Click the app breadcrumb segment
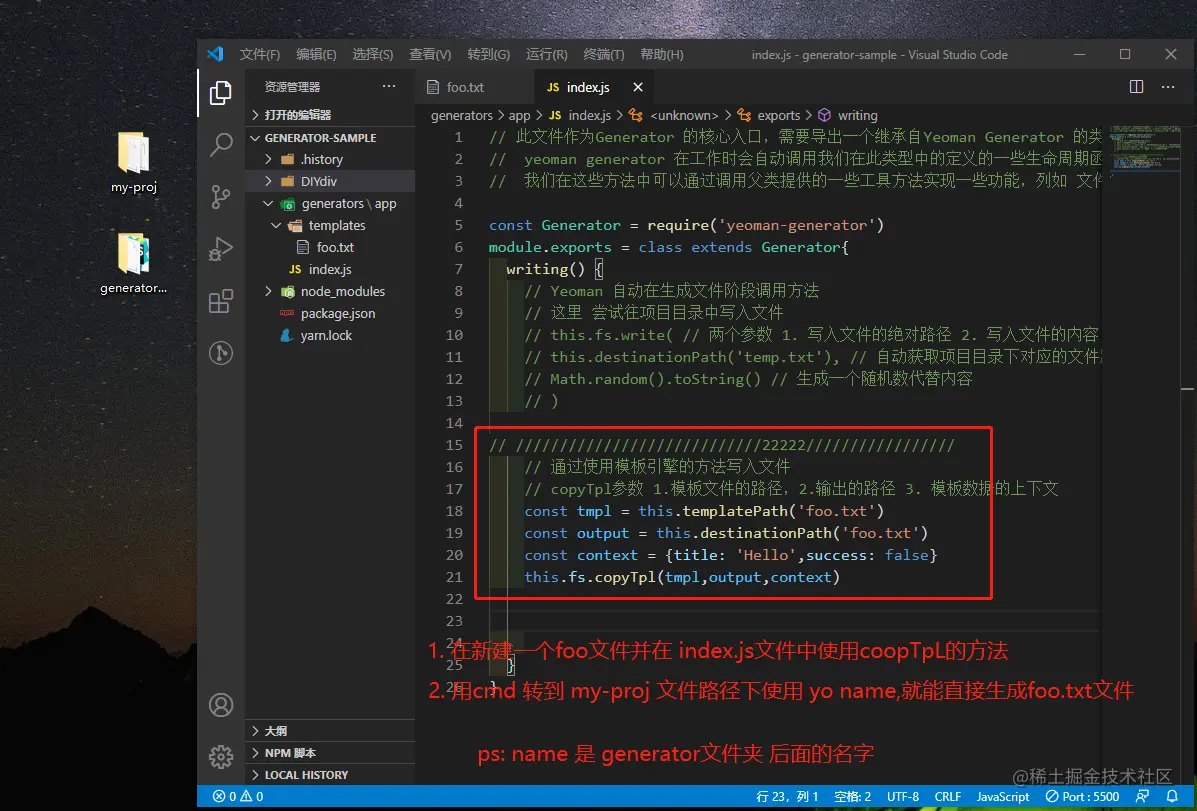 pos(519,115)
